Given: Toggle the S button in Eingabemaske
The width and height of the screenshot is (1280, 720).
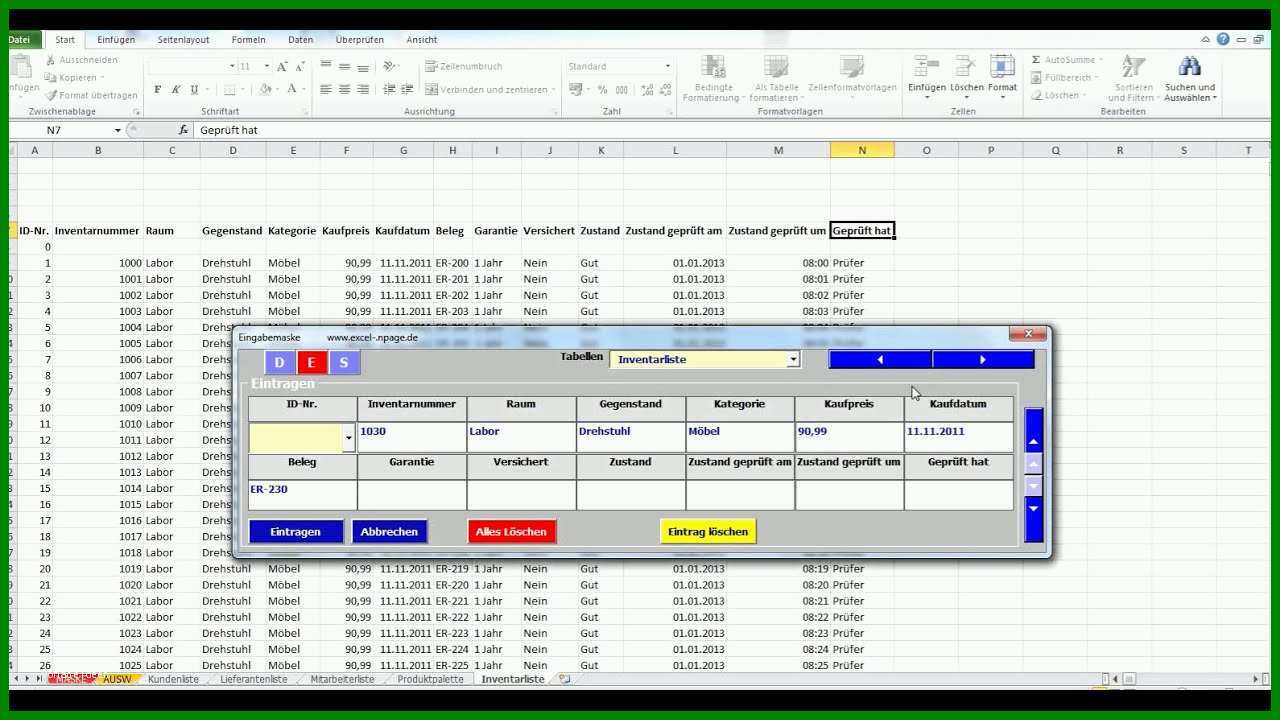Looking at the screenshot, I should (x=343, y=363).
